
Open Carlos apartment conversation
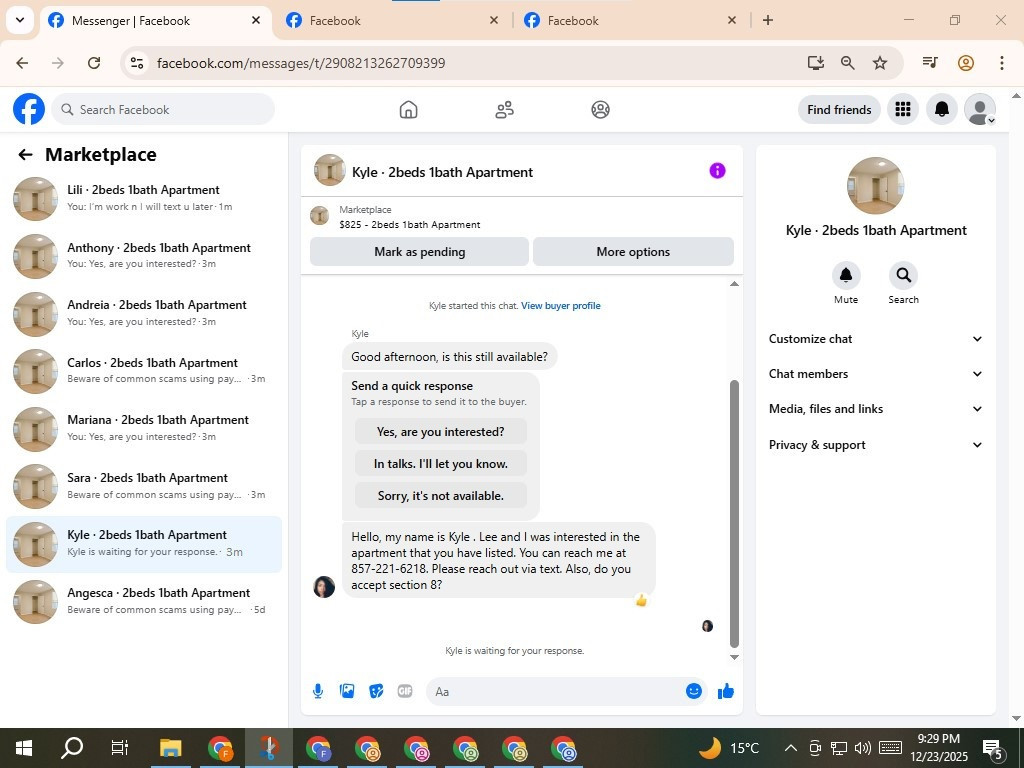click(144, 371)
